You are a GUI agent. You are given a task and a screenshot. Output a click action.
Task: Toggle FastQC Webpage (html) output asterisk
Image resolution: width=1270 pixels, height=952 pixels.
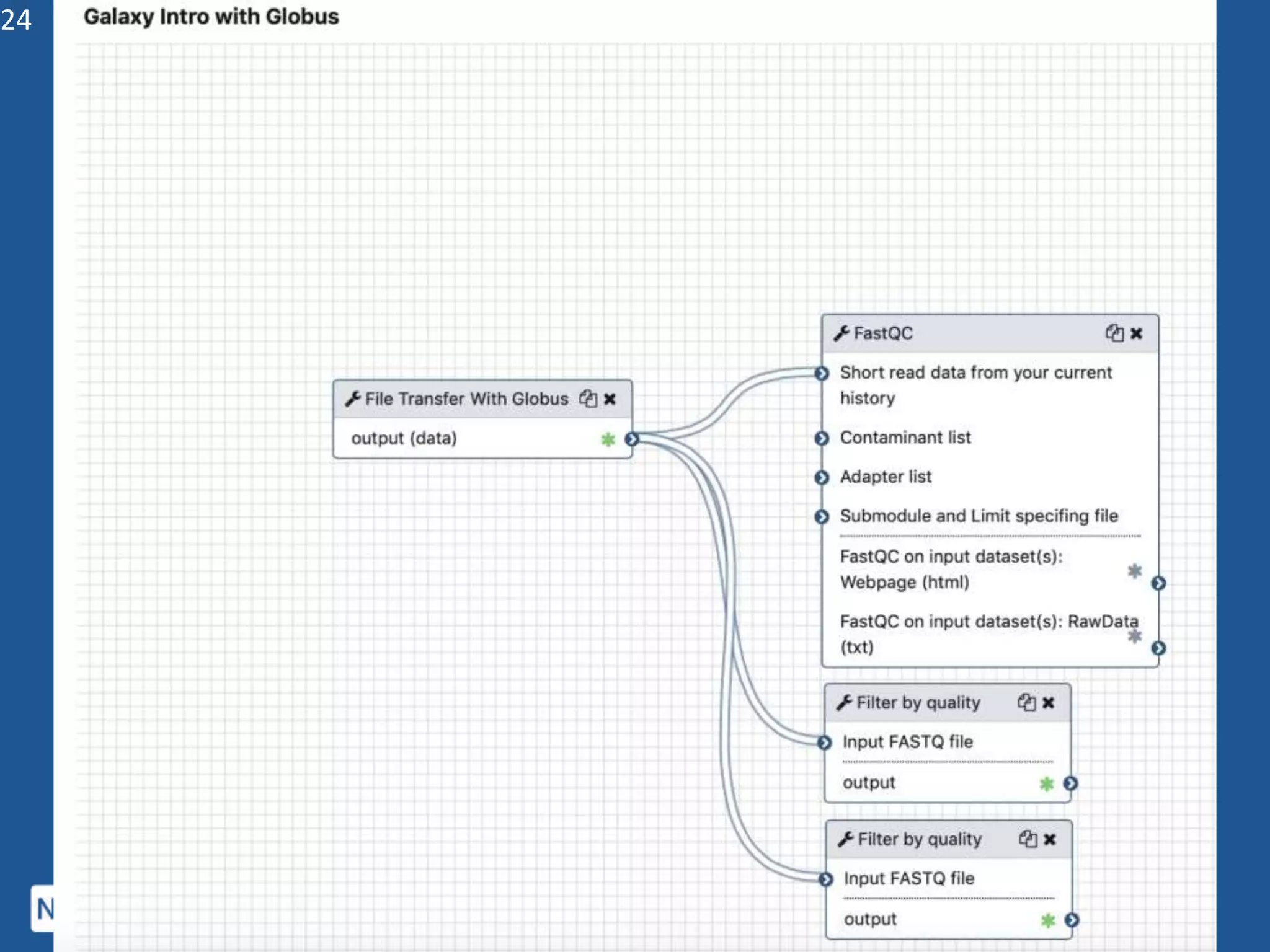1134,571
